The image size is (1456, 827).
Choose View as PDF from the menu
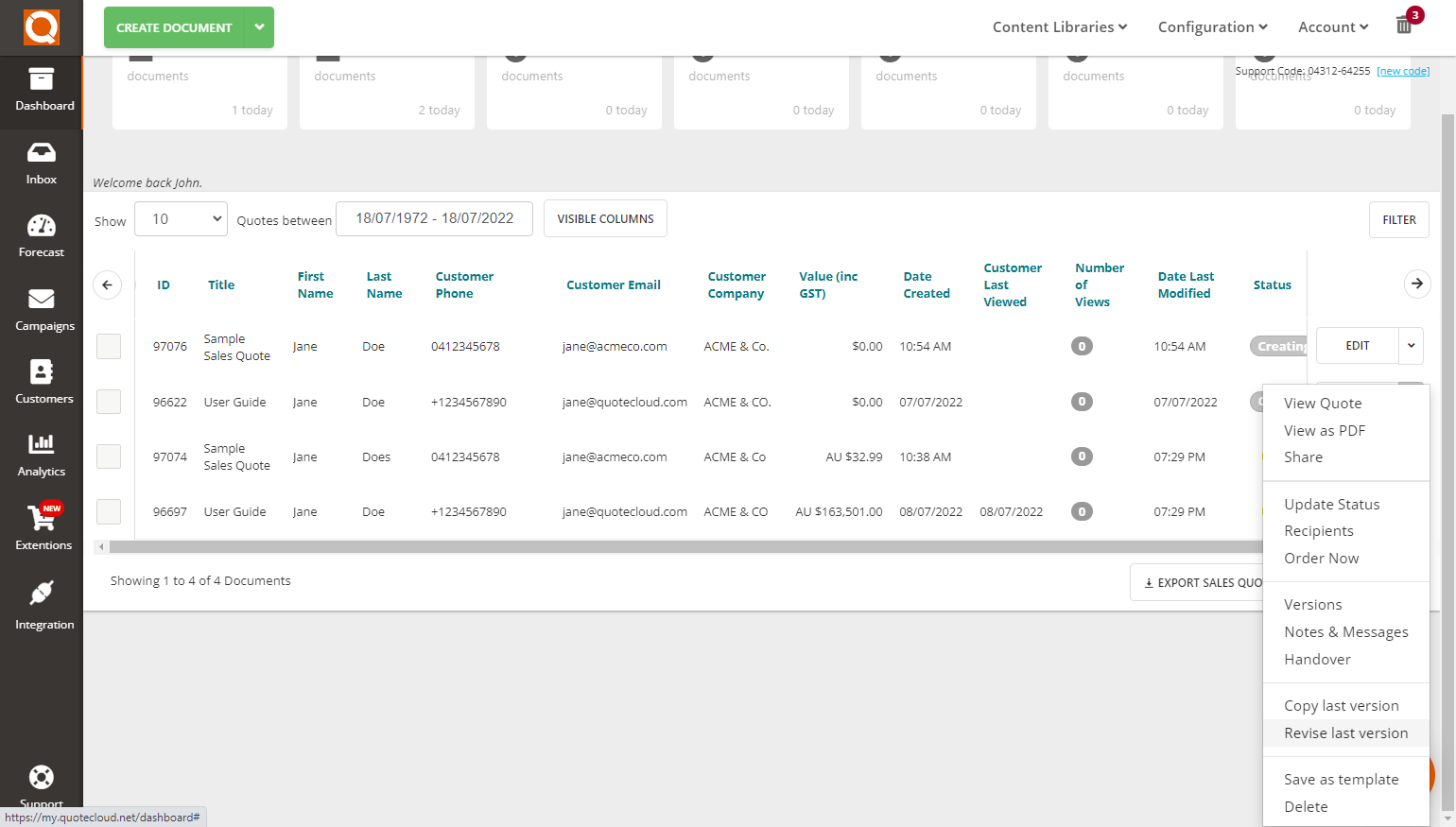(x=1324, y=430)
